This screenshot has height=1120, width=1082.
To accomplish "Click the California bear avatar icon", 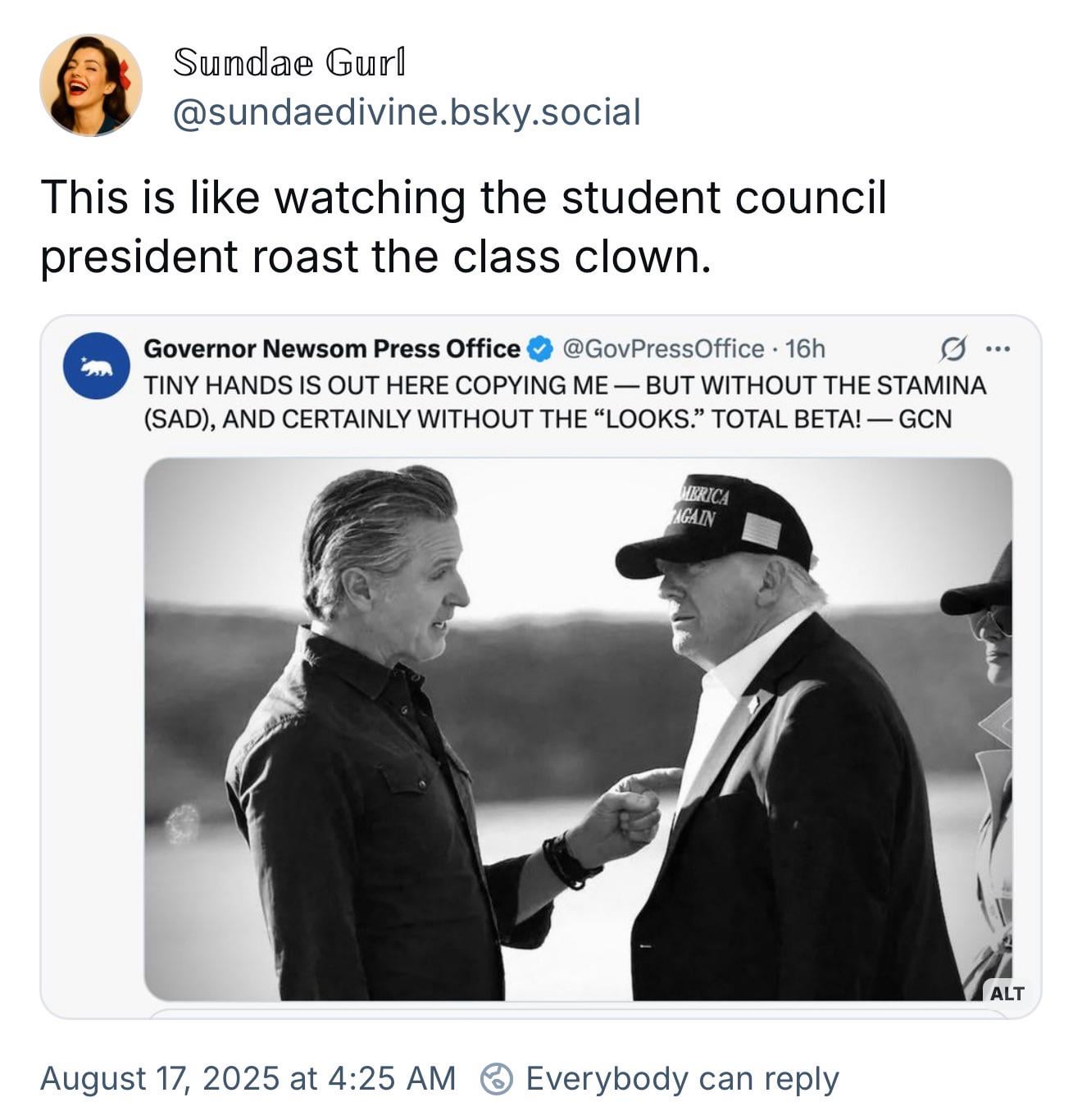I will click(97, 366).
